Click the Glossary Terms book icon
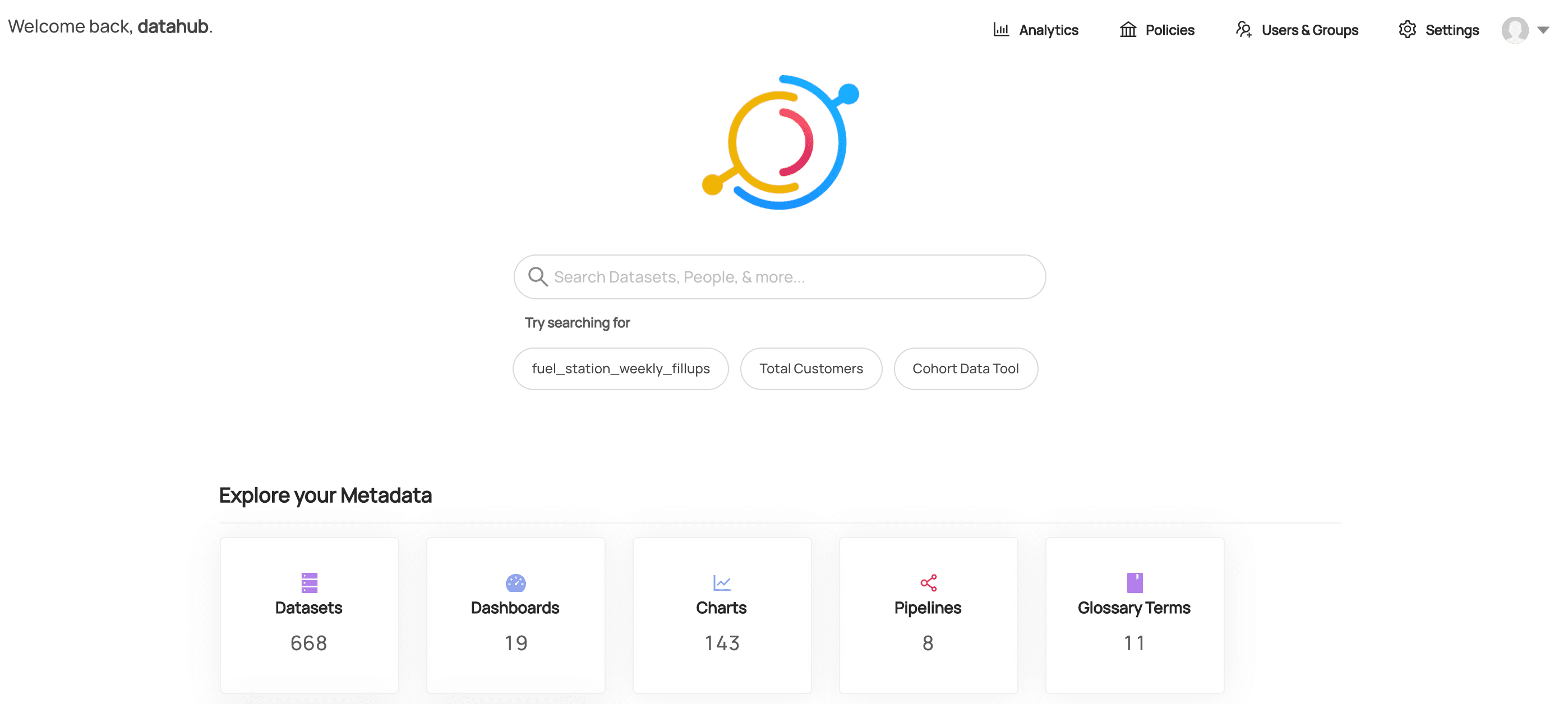The width and height of the screenshot is (1568, 704). click(x=1135, y=582)
